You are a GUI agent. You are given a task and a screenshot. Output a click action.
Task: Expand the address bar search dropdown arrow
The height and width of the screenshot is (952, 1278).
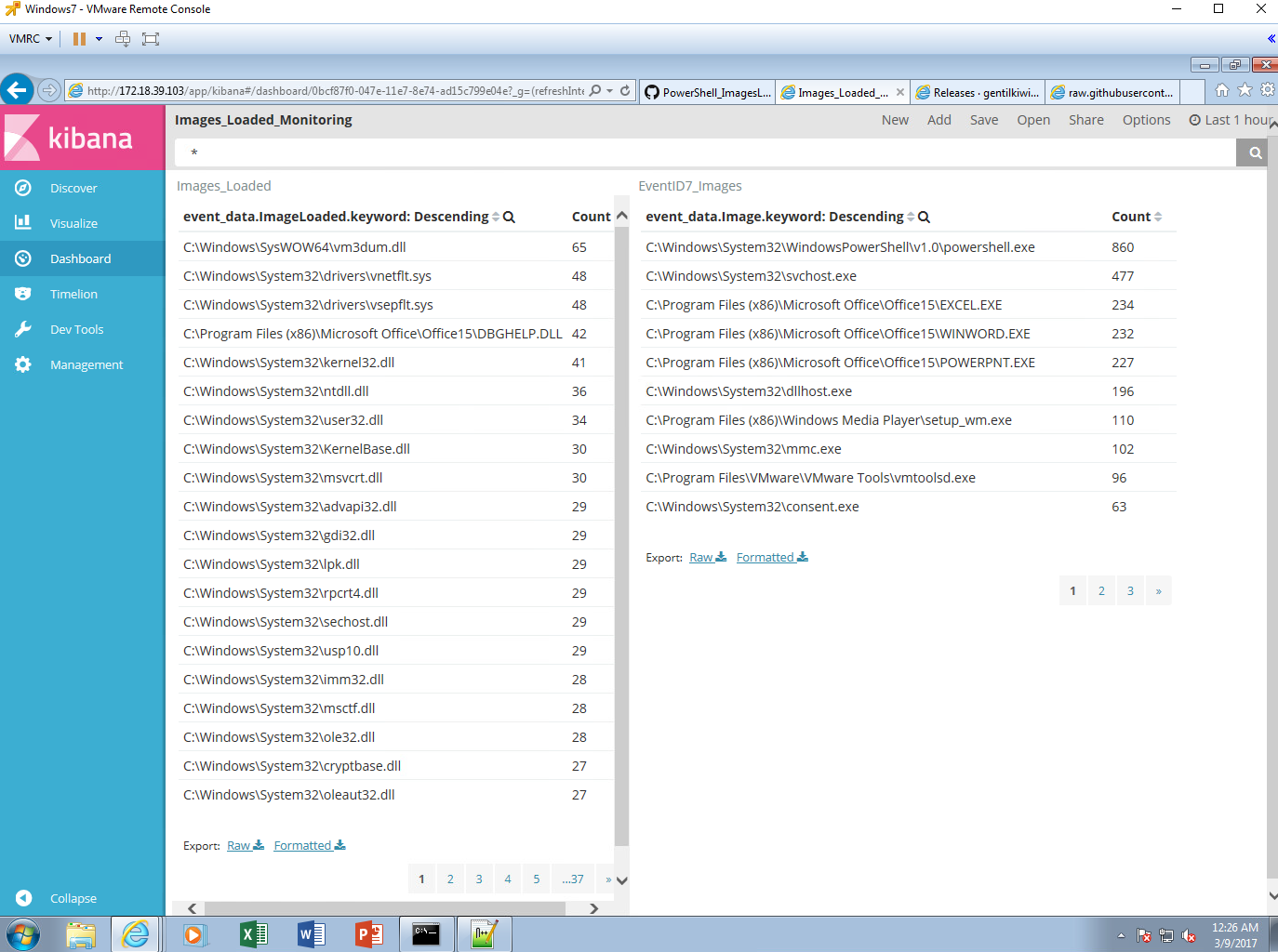click(x=610, y=91)
